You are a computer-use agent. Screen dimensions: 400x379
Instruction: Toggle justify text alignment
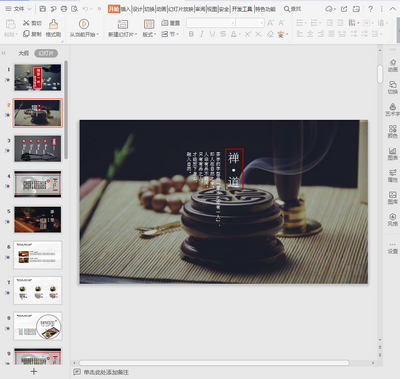pos(331,34)
